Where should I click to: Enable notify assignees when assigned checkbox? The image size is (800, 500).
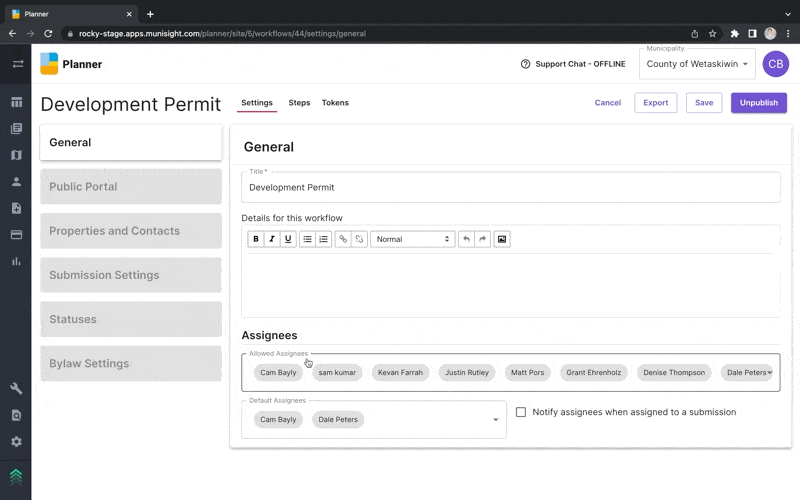coord(521,412)
